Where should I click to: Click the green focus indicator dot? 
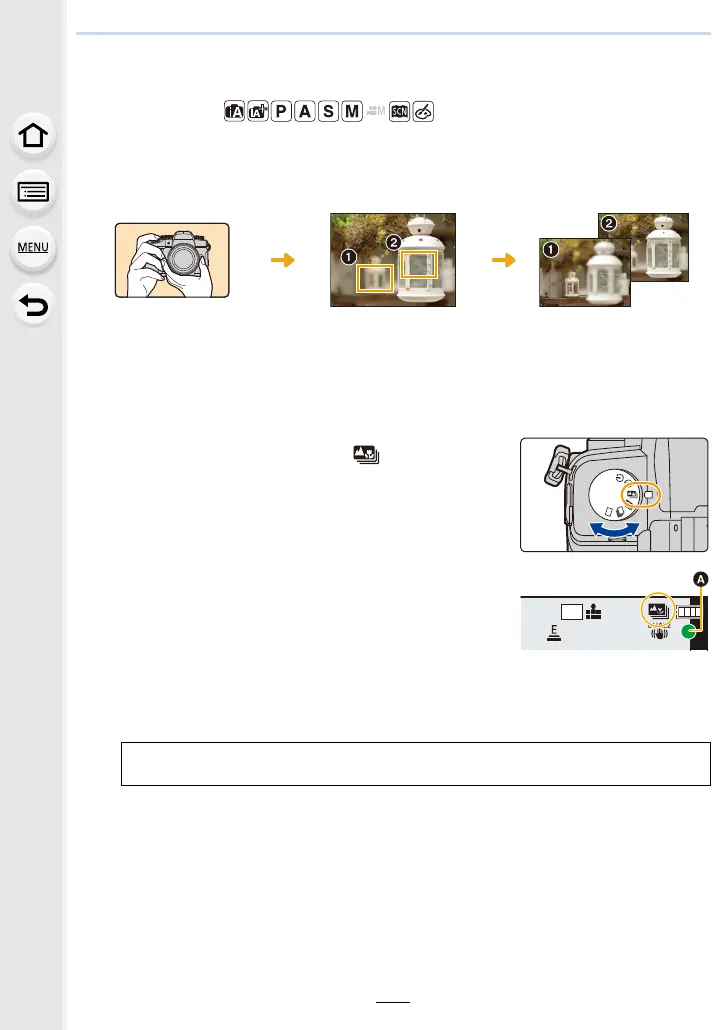tap(689, 632)
